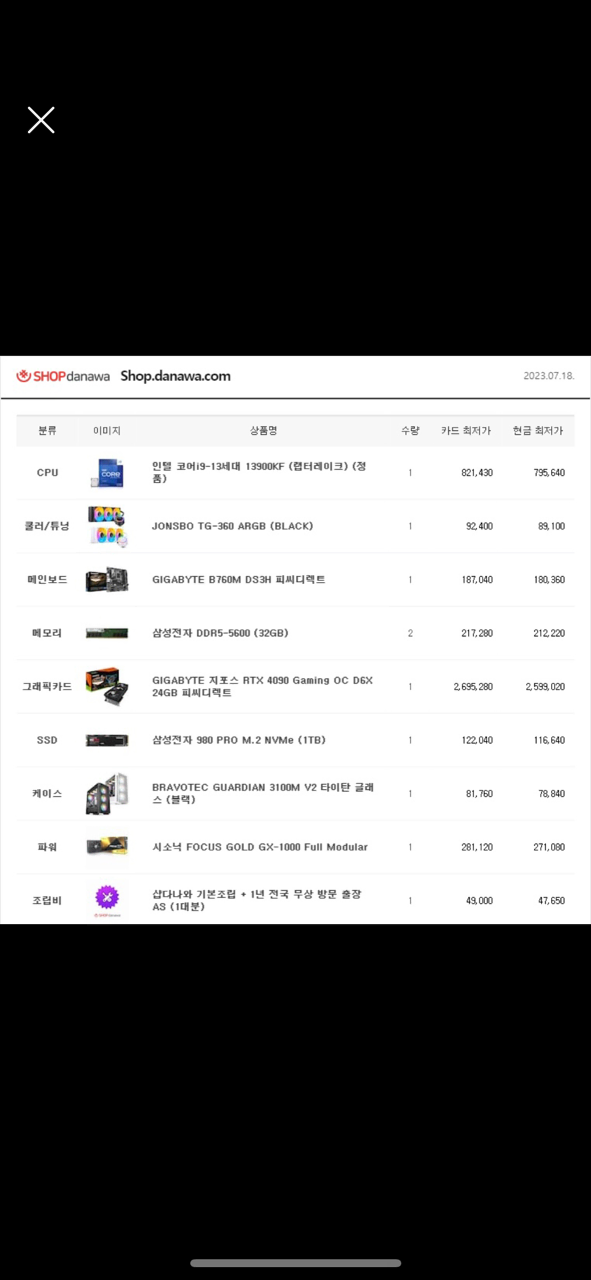This screenshot has height=1280, width=591.
Task: Click the Samsung 980 PRO SSD image
Action: click(x=106, y=741)
